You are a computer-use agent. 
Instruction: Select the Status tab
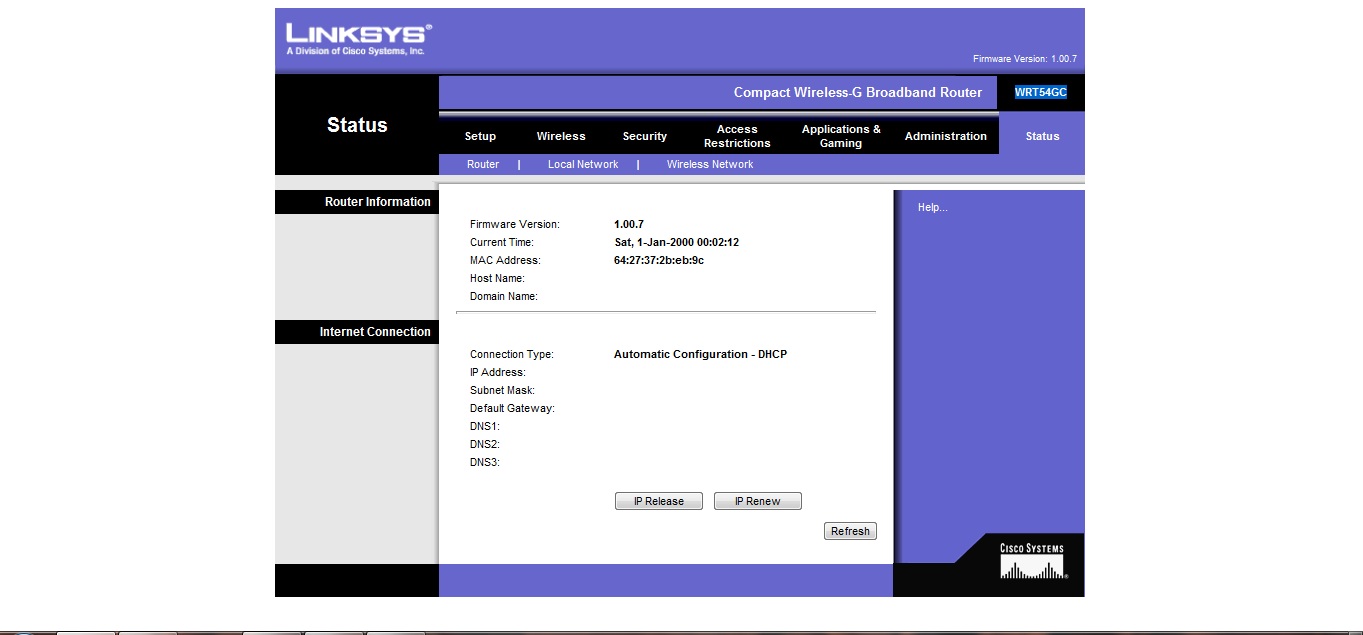click(x=1042, y=136)
